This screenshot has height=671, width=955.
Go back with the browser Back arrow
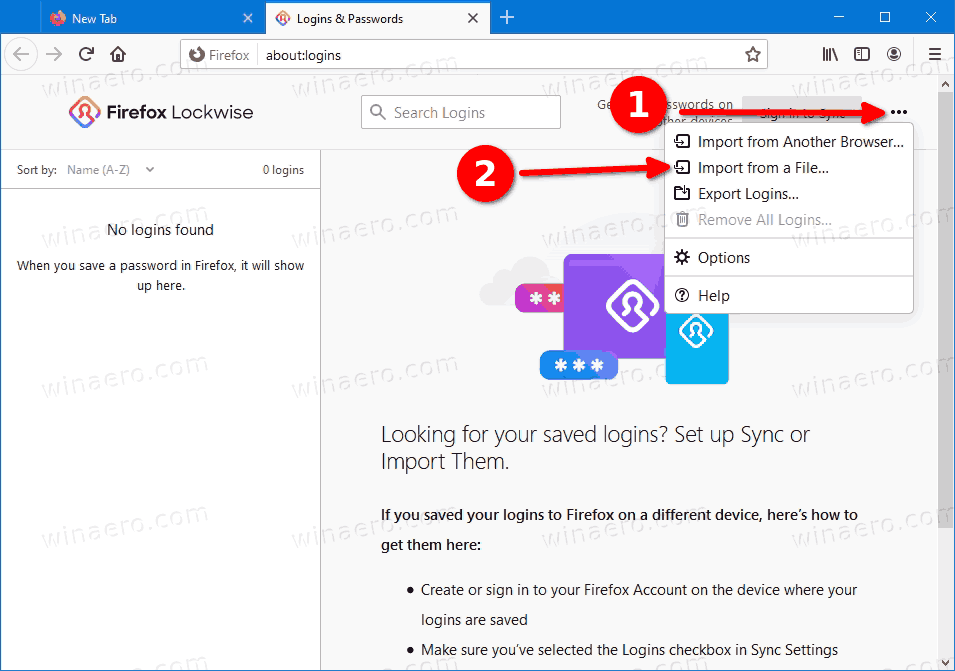pyautogui.click(x=21, y=55)
